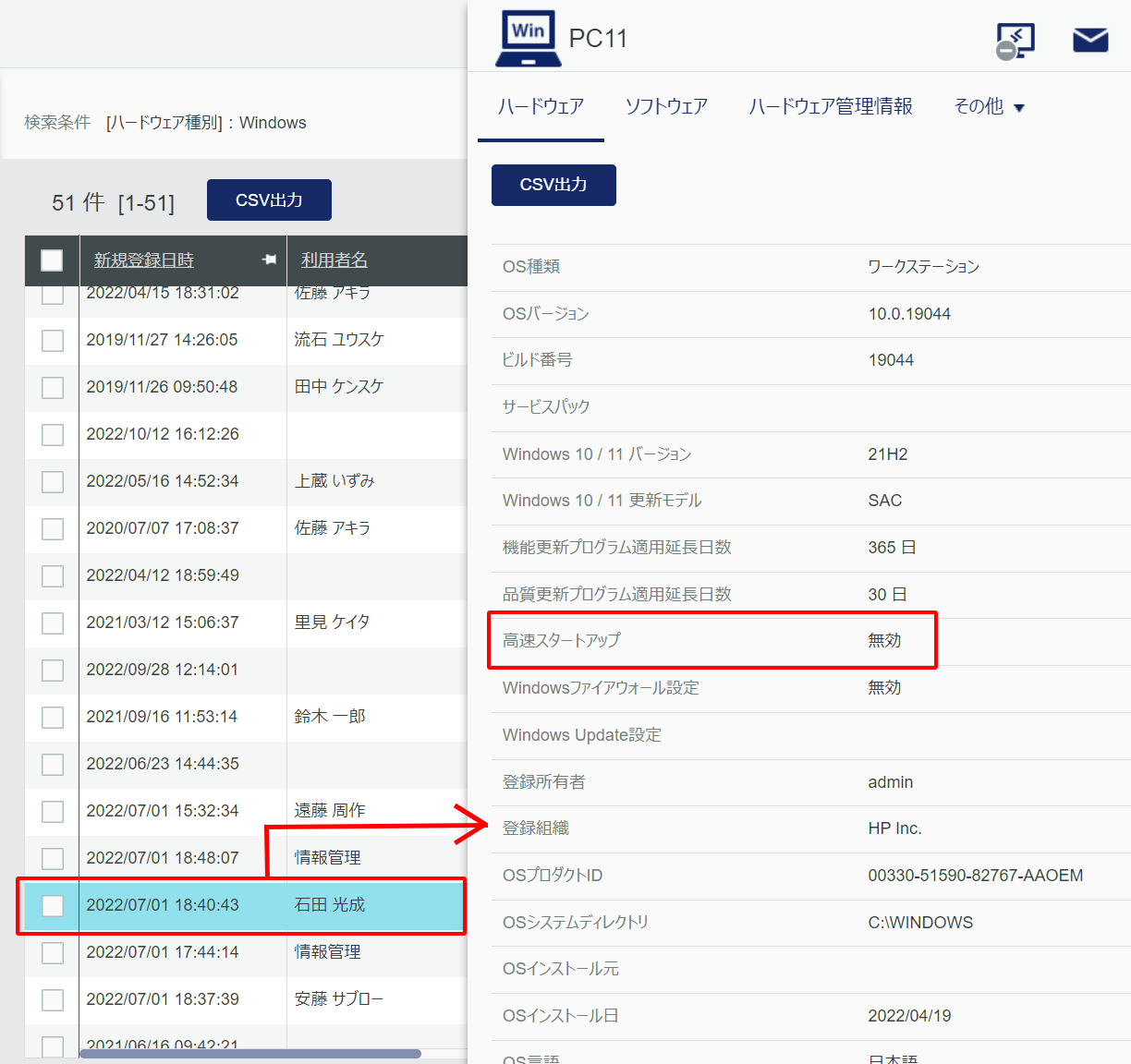Click the 機能更新プログラム適用延長日数 value 365 日

point(892,548)
